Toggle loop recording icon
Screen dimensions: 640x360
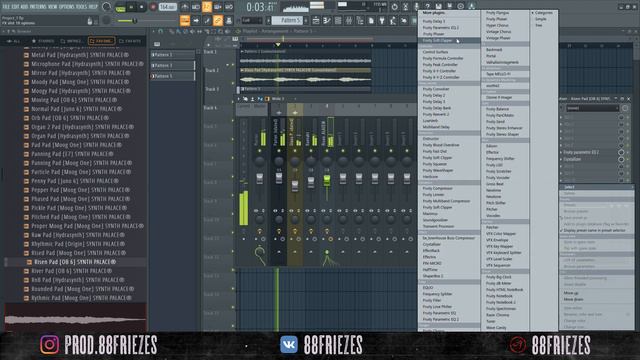(229, 7)
